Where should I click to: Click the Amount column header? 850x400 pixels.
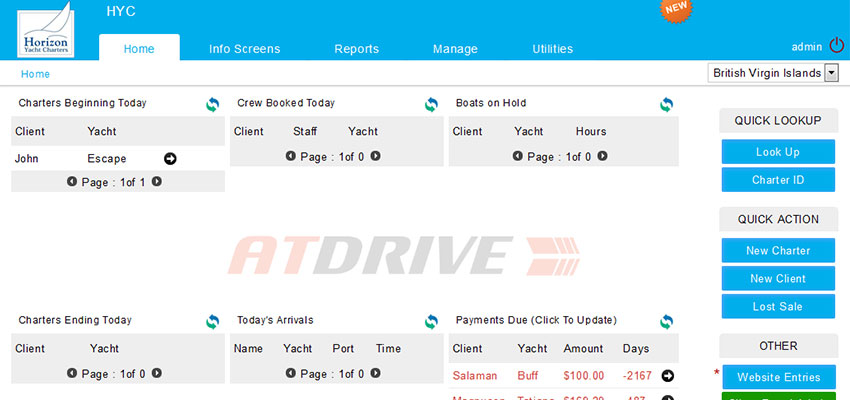coord(584,349)
